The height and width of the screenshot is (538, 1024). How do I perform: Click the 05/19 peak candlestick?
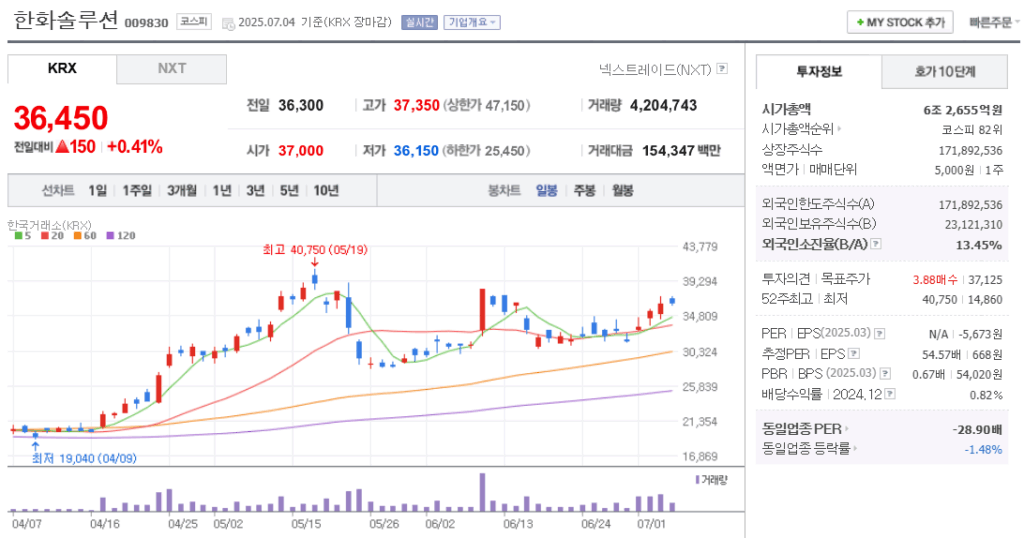pos(315,279)
